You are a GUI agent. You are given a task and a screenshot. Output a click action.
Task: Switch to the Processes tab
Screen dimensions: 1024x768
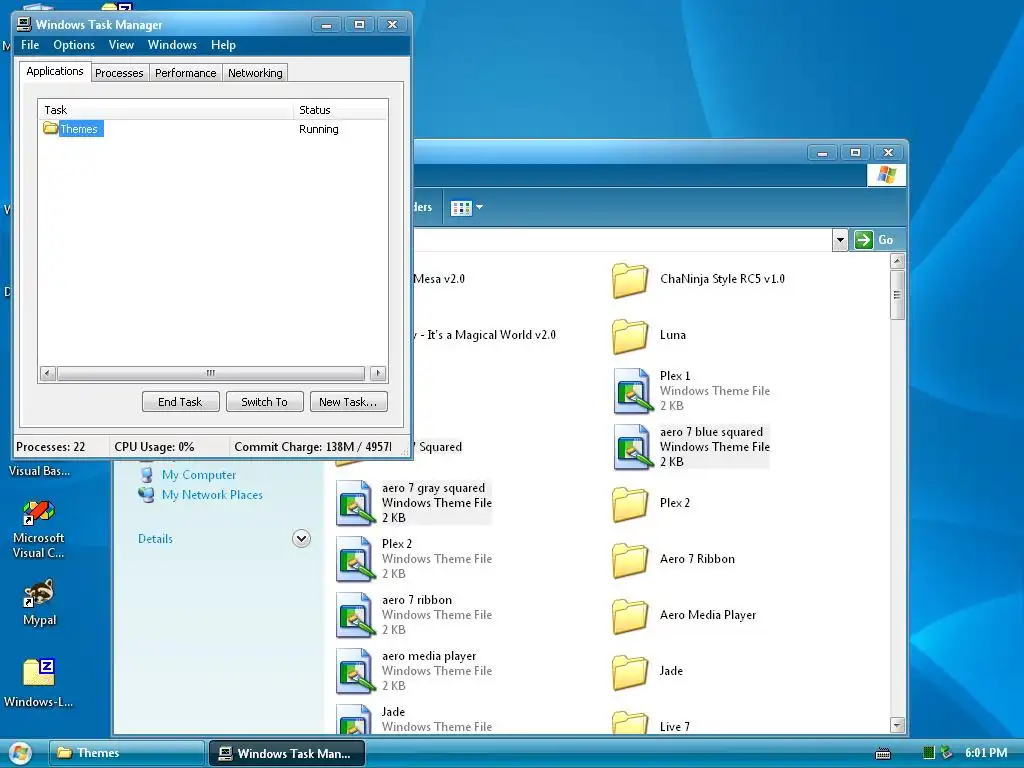click(x=119, y=73)
